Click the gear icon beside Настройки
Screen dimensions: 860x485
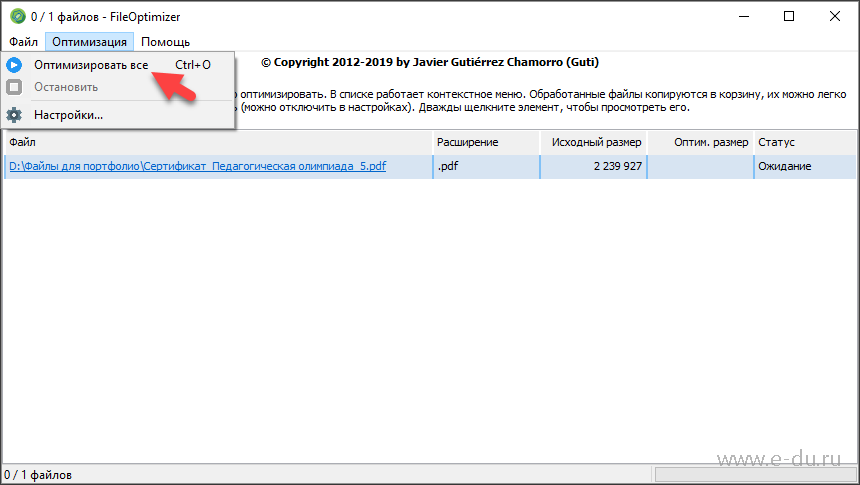click(14, 115)
